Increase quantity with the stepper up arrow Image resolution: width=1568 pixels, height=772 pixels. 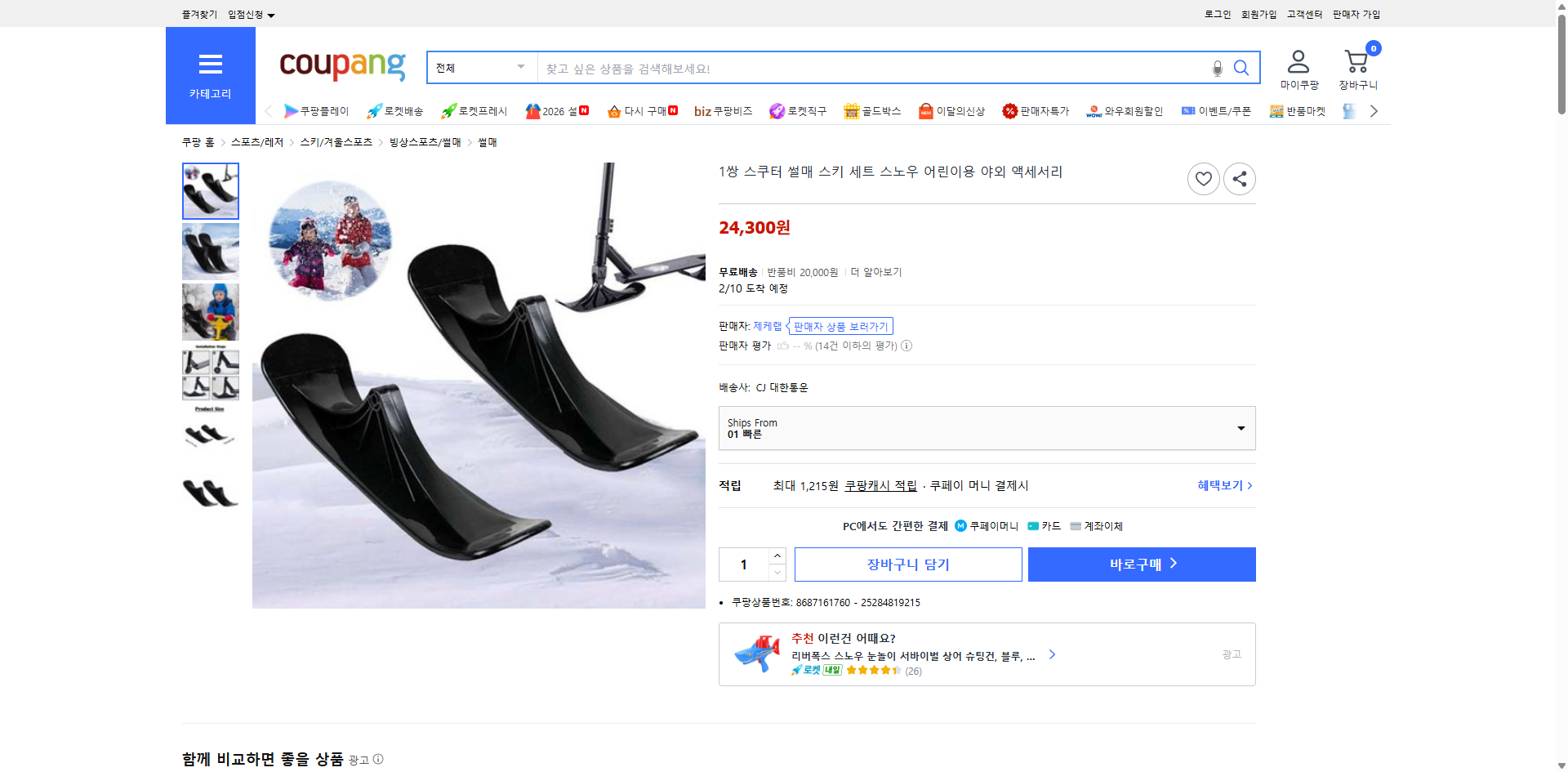[x=777, y=555]
